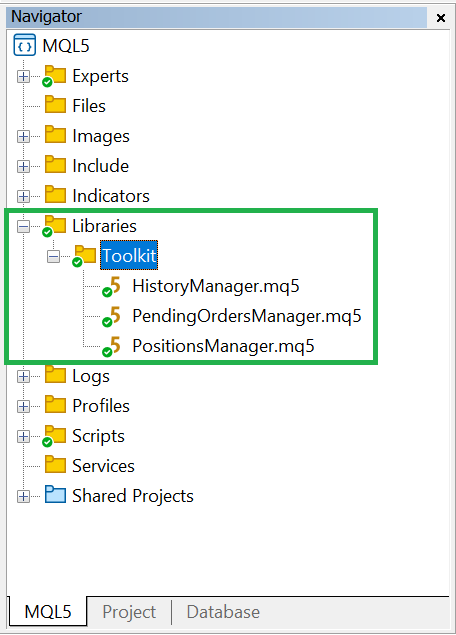This screenshot has width=456, height=635.
Task: Select the Scripts label
Action: 98,436
